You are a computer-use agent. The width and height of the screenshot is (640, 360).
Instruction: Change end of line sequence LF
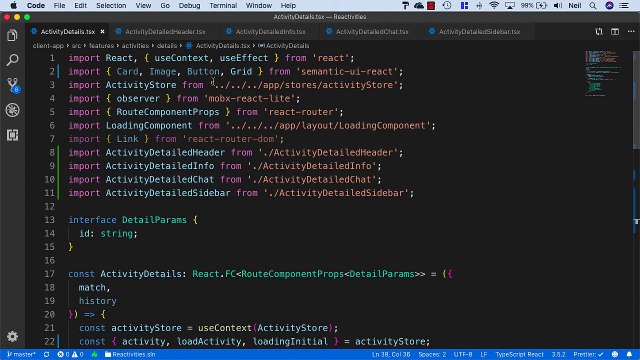tap(484, 354)
